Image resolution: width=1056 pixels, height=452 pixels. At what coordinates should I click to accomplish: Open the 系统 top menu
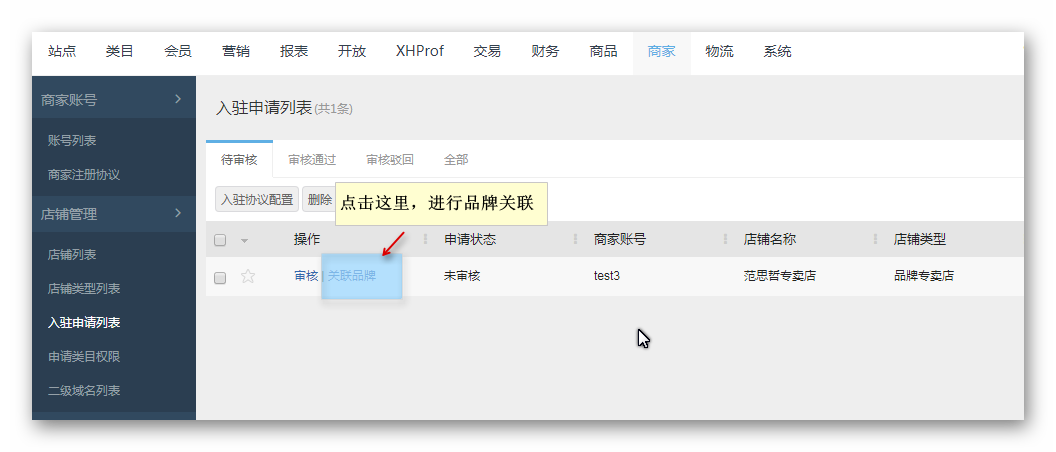point(777,51)
